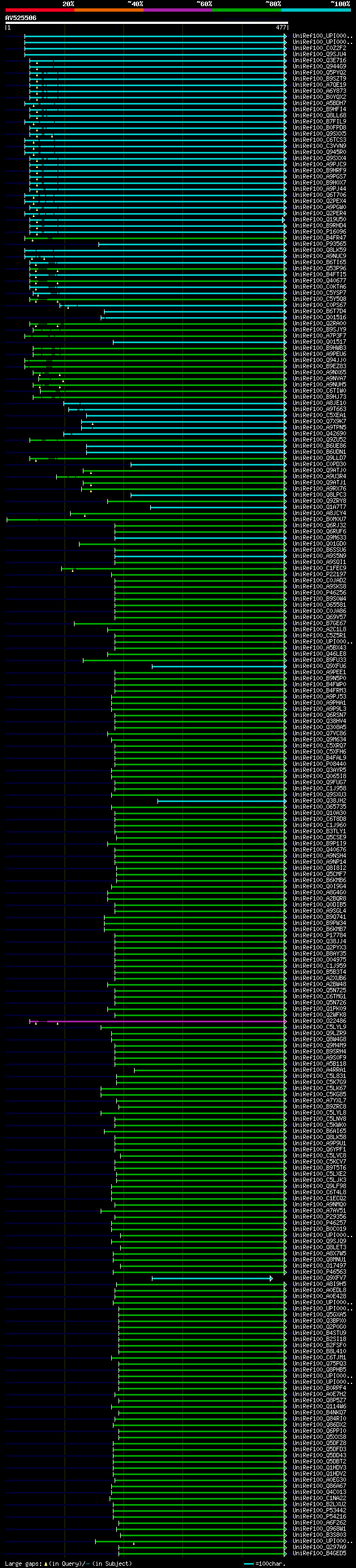Screen dimensions: 356x1568
Task: Choose the UniRef100_A9NVA7 hit
Action: tap(319, 378)
